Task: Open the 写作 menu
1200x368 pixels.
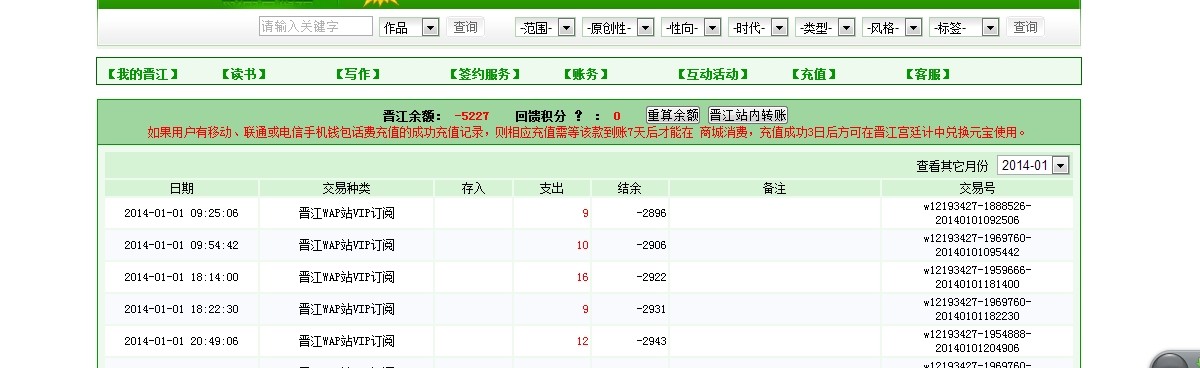Action: (x=357, y=74)
